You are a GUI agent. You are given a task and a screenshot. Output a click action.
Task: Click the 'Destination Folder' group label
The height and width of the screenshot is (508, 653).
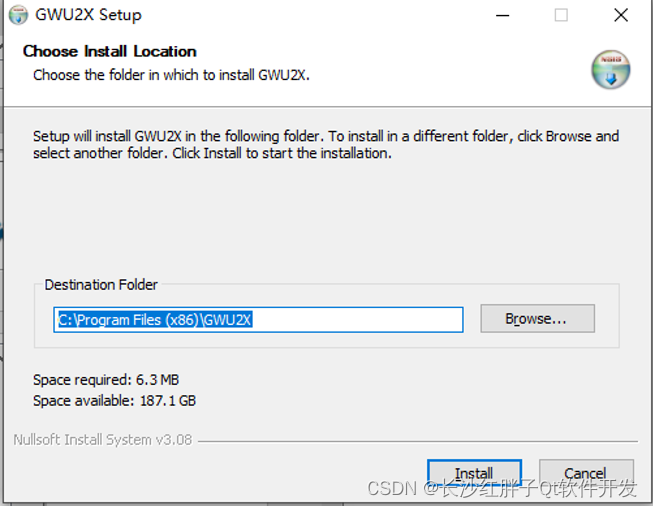(x=101, y=285)
